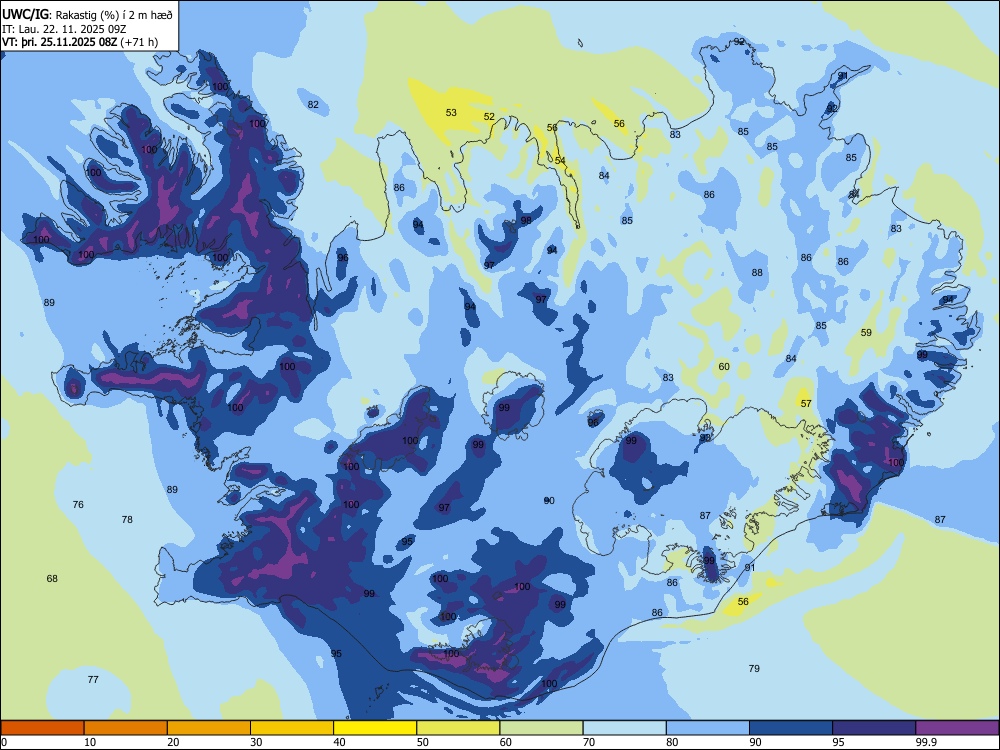Click the map value 88 in the northeast interior
This screenshot has width=1000, height=750.
coord(757,272)
